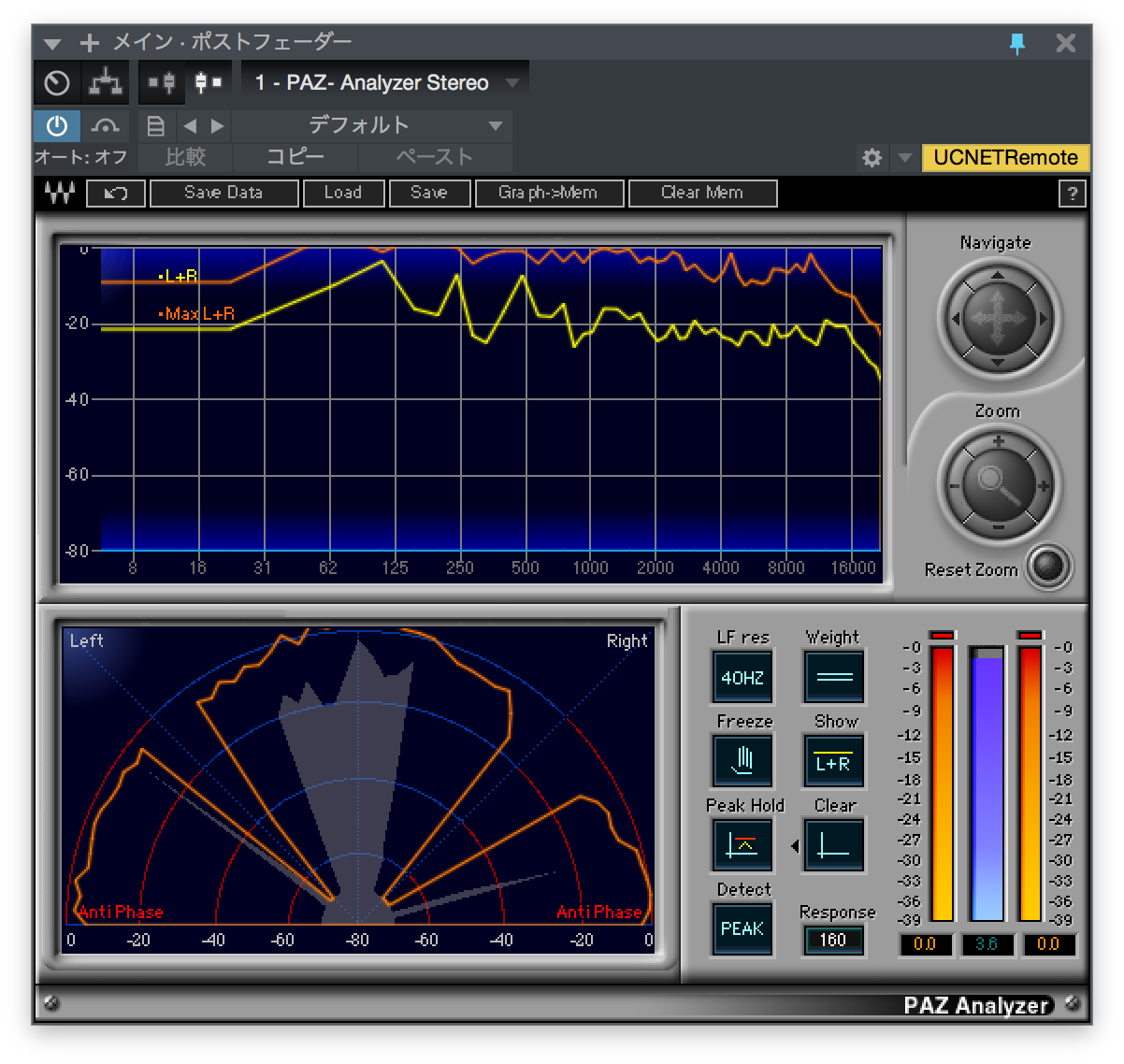Toggle the LF res 40HZ button
Viewport: 1124px width, 1064px height.
click(x=742, y=677)
